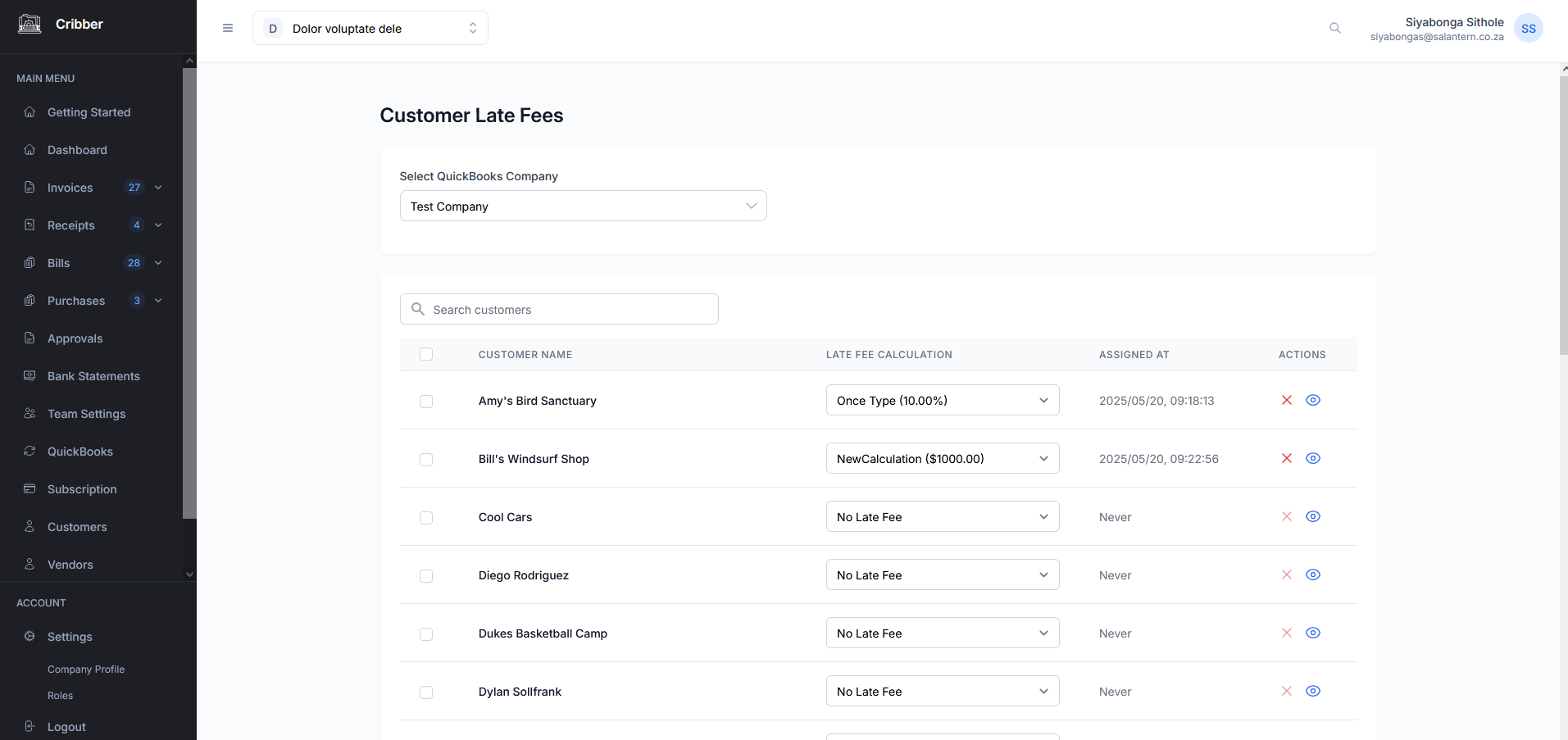Image resolution: width=1568 pixels, height=740 pixels.
Task: Open late fee dropdown for Diego Rodriguez
Action: pos(943,574)
